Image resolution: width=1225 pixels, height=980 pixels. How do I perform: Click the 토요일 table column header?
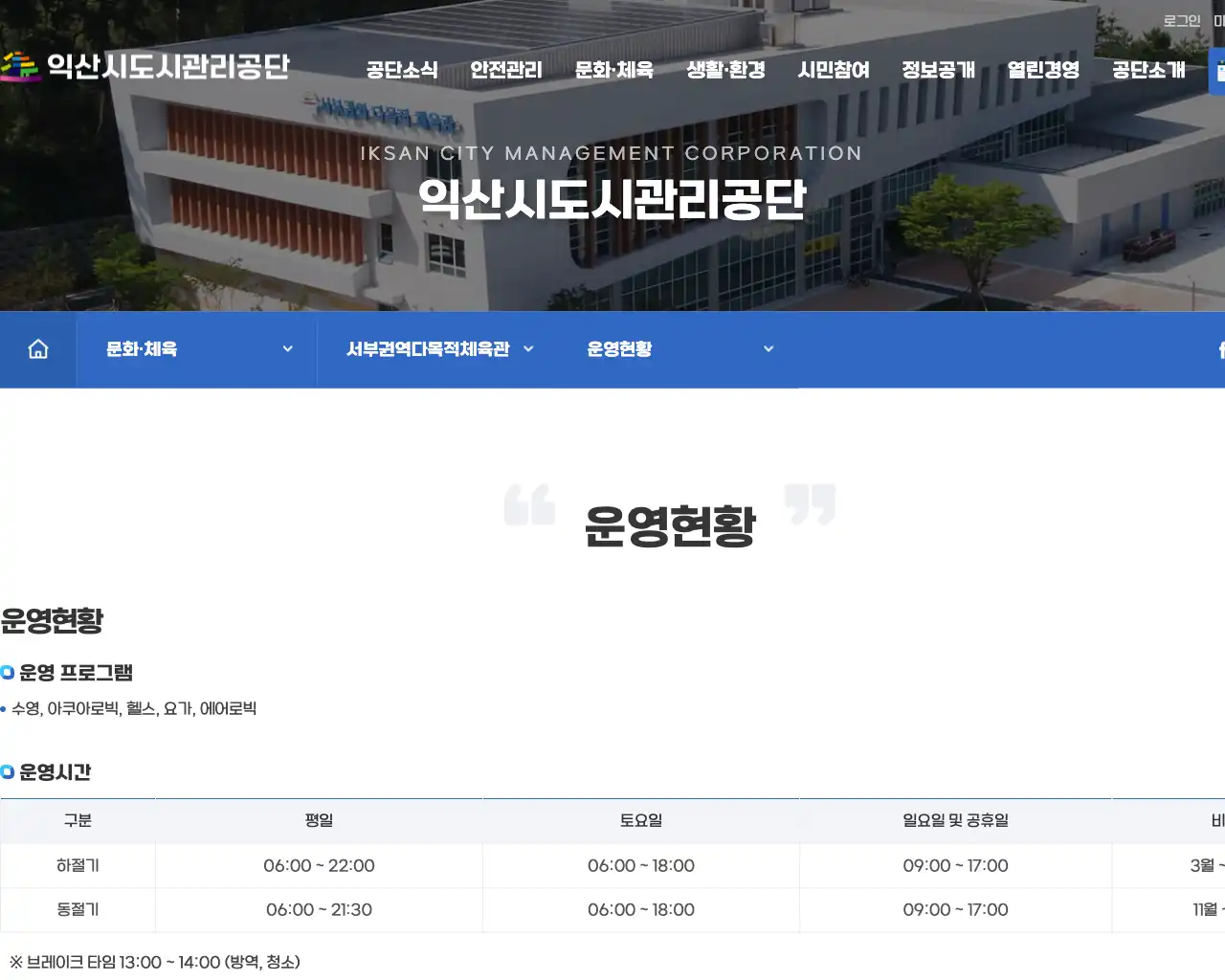(641, 819)
